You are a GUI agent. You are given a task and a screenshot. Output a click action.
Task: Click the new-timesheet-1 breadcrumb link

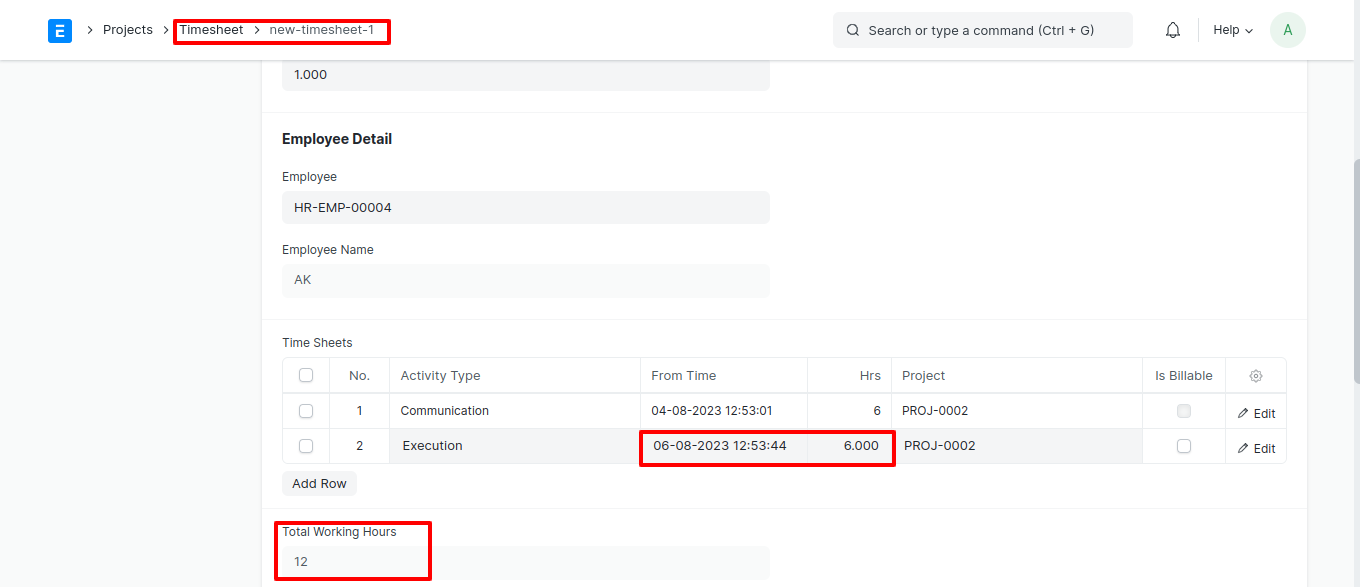[322, 30]
